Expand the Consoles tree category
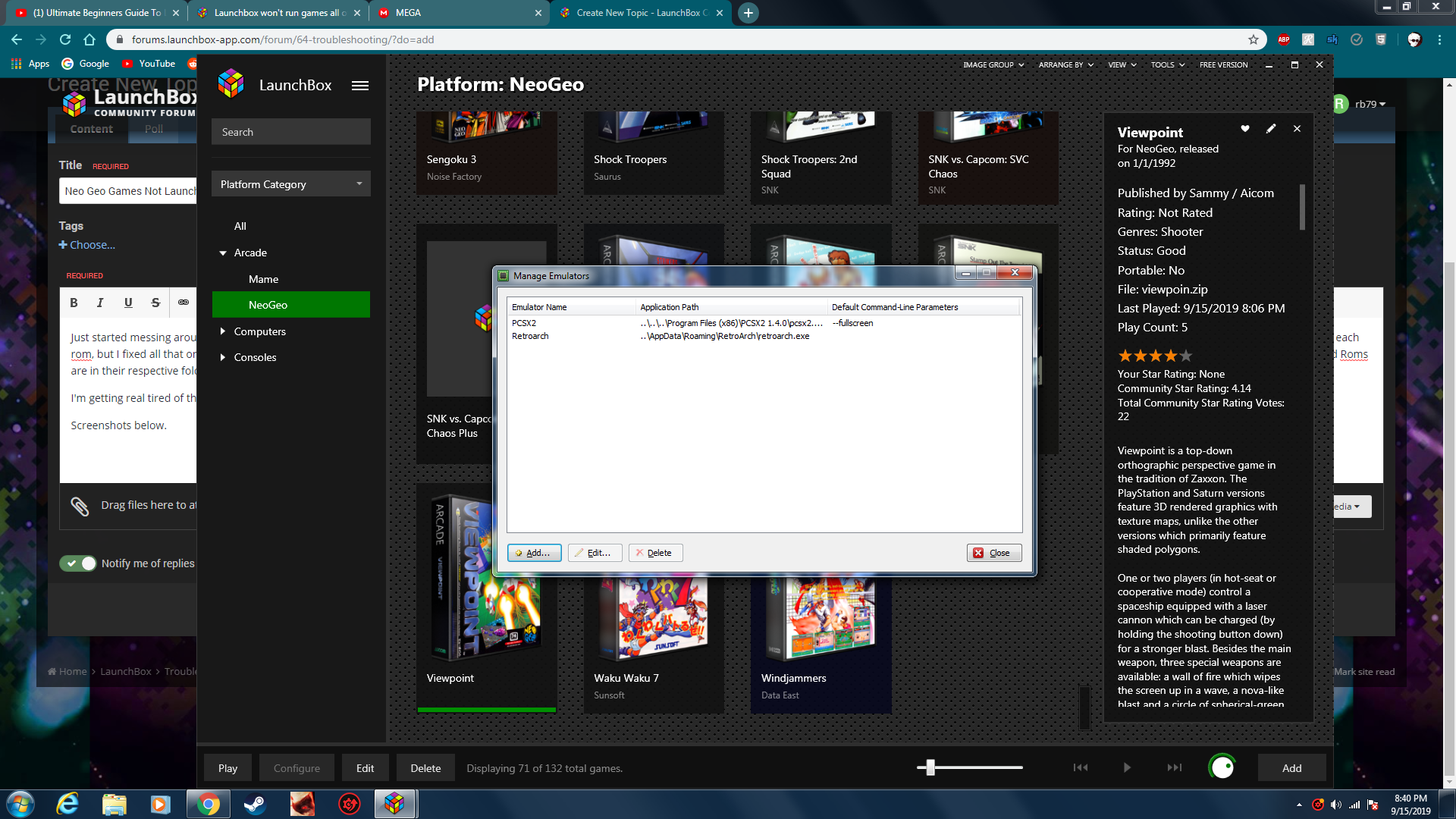This screenshot has width=1456, height=819. click(x=223, y=357)
